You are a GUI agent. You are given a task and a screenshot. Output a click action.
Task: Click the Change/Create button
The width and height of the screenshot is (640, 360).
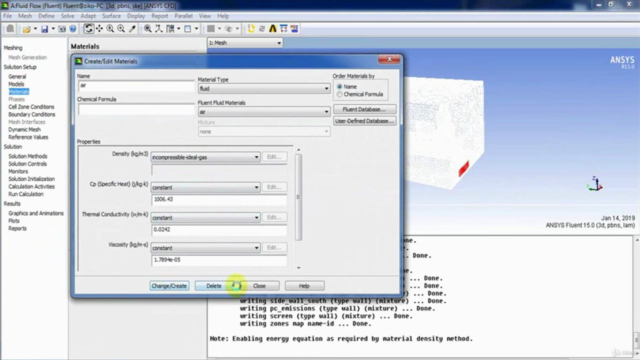[169, 286]
